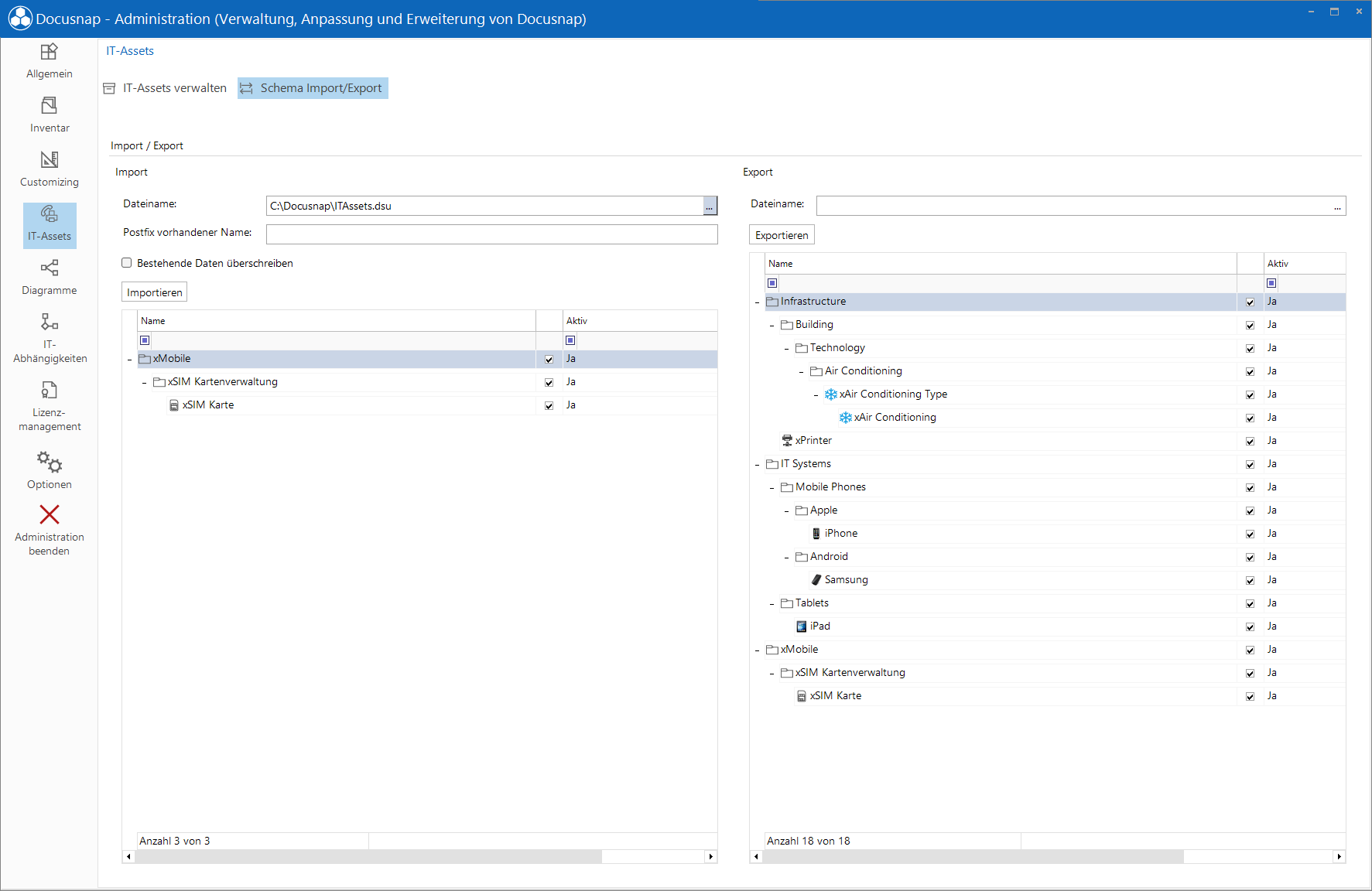Click the iPad tablet icon
Viewport: 1372px width, 891px height.
(802, 626)
